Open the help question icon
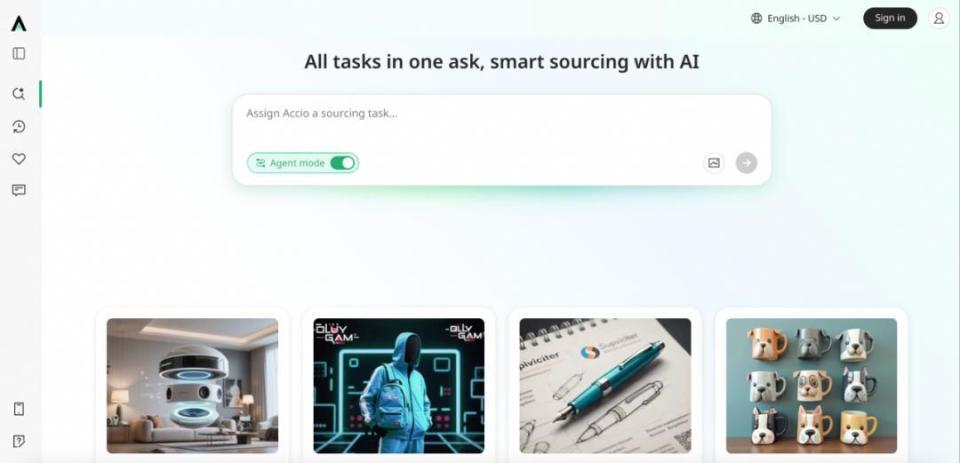This screenshot has height=463, width=960. tap(19, 441)
